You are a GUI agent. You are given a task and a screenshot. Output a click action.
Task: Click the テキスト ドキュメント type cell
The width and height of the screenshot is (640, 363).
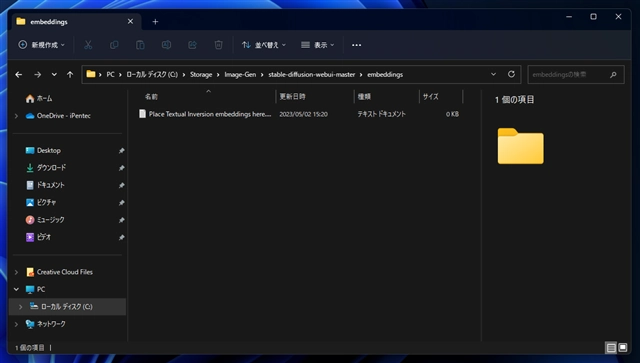pyautogui.click(x=382, y=114)
